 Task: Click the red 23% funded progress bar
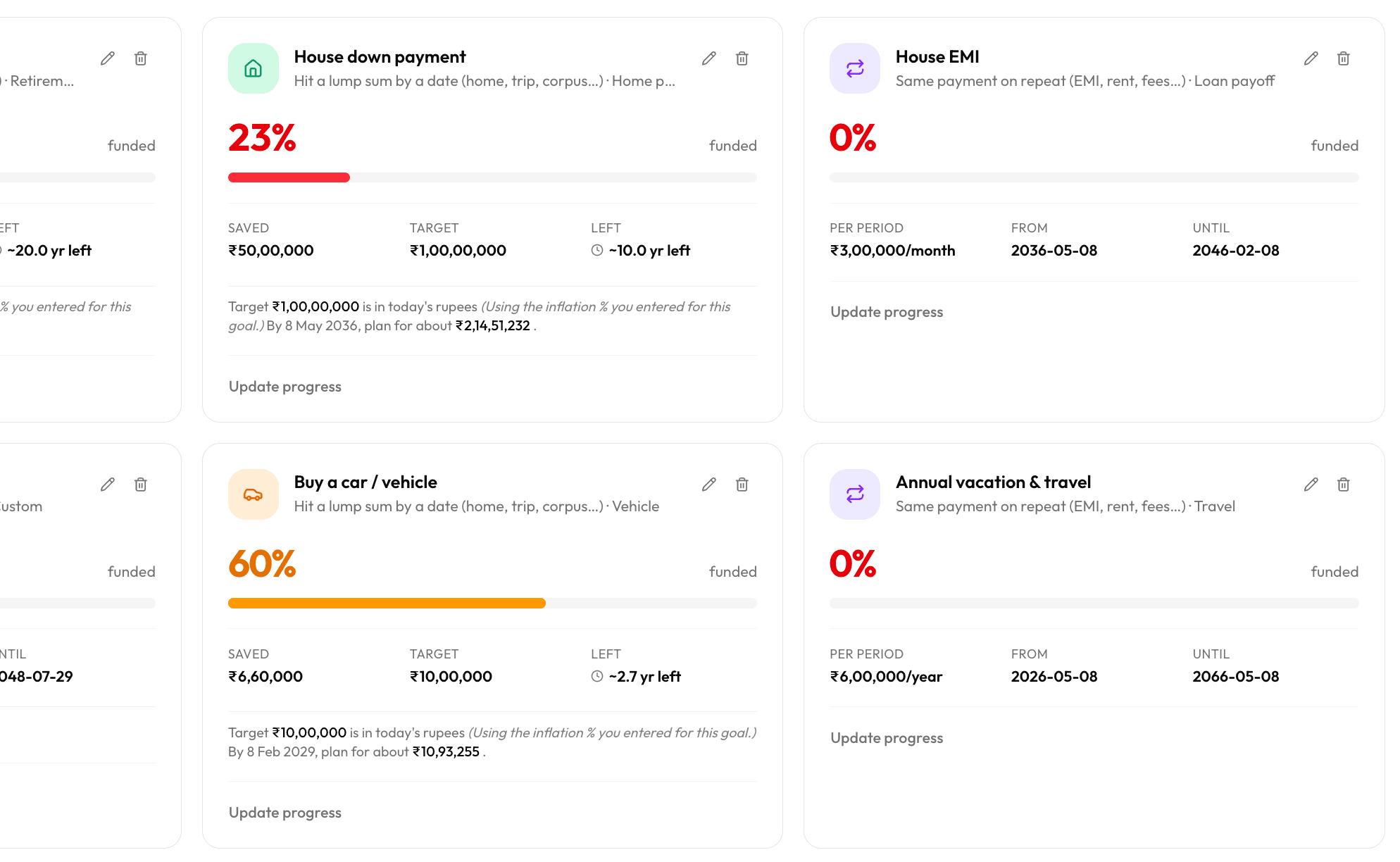492,177
